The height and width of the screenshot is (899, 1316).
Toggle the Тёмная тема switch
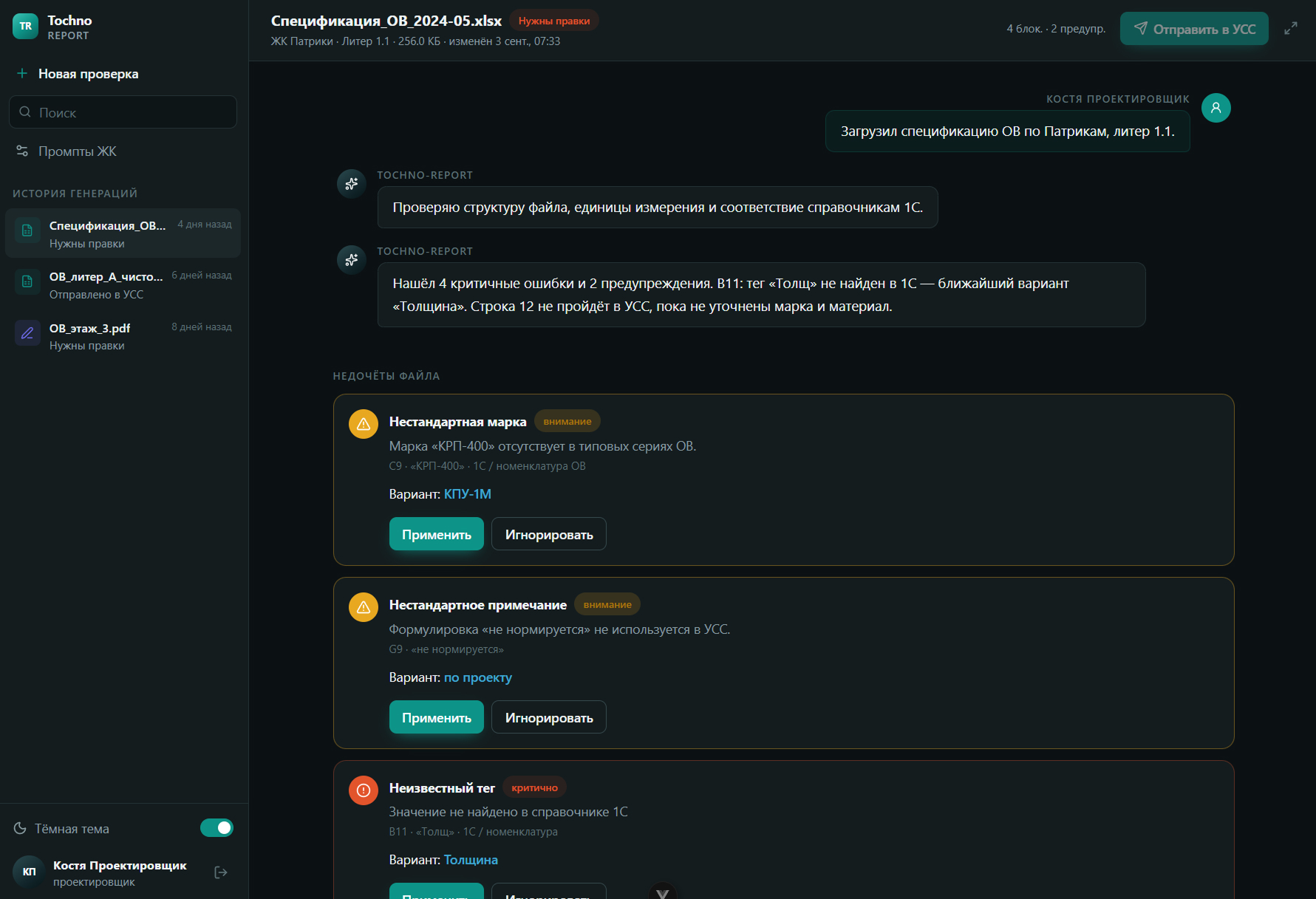click(x=217, y=828)
